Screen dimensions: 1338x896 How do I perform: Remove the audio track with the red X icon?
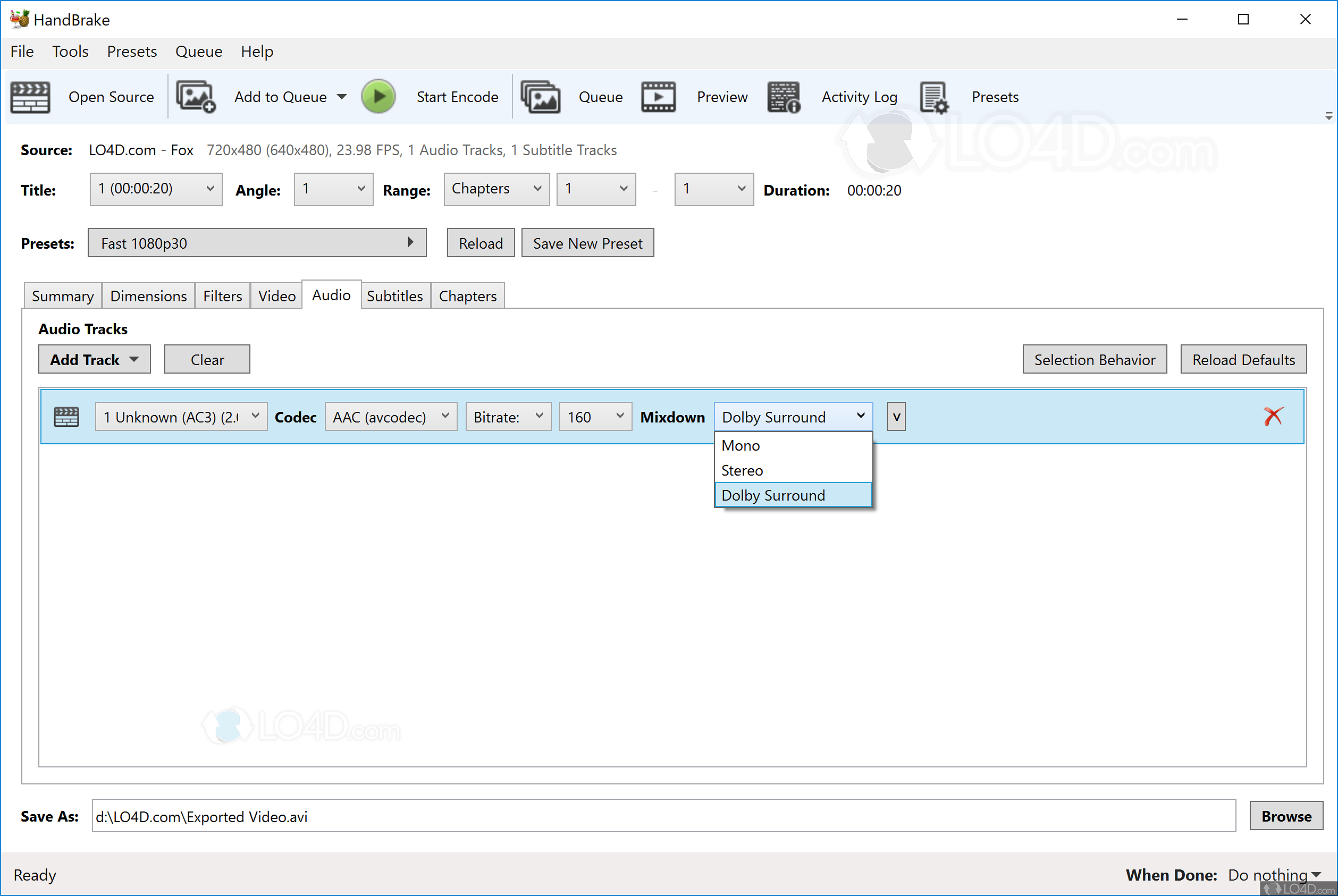click(1274, 416)
